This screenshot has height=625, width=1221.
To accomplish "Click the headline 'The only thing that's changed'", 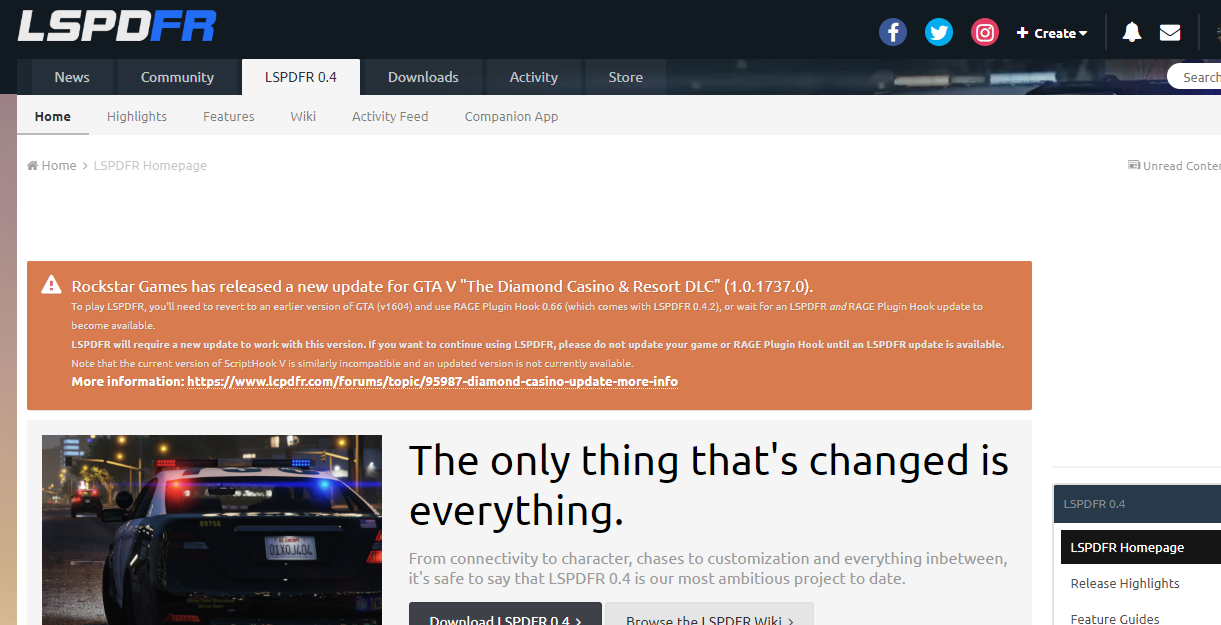I will 708,486.
